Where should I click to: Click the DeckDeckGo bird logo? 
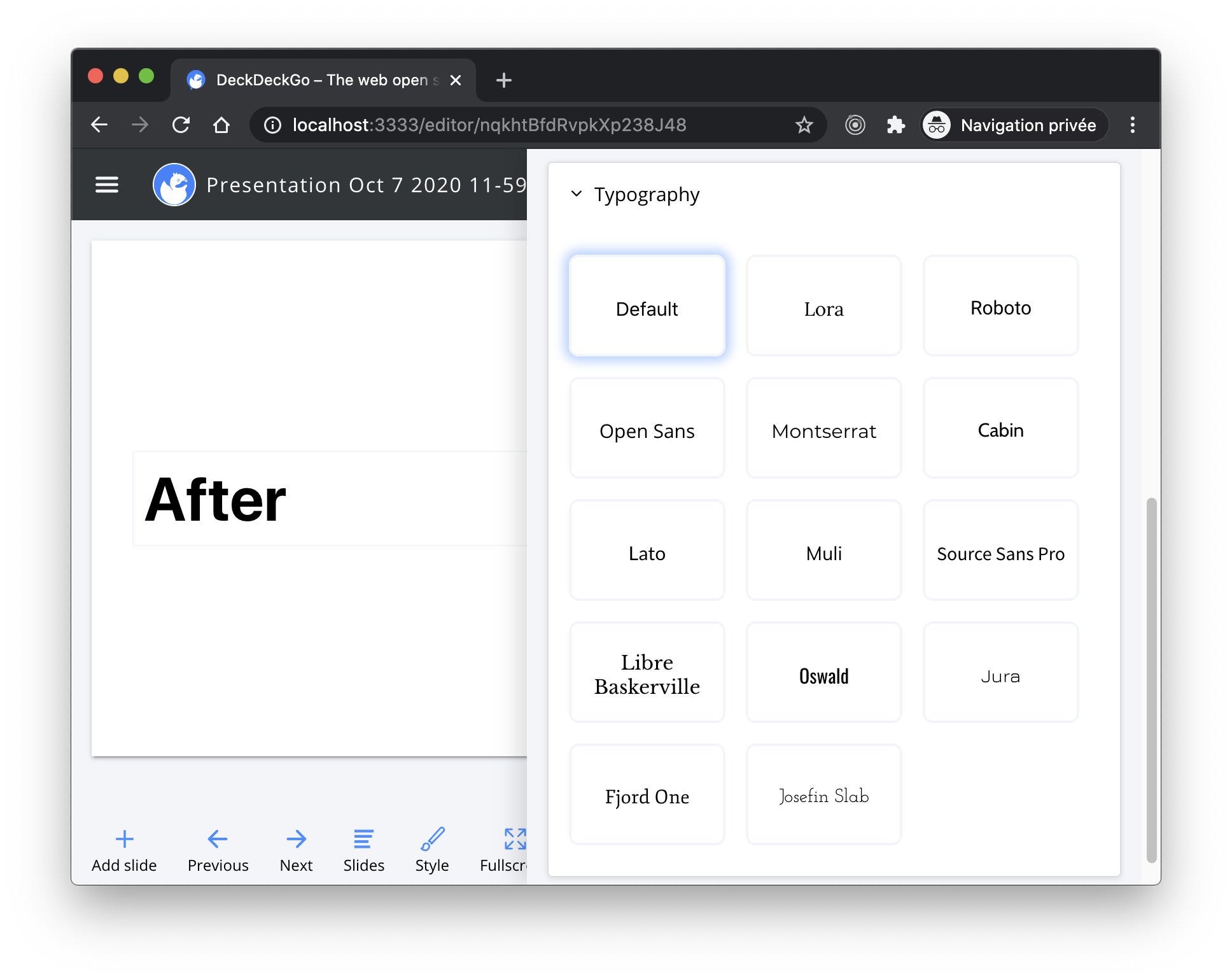point(174,185)
